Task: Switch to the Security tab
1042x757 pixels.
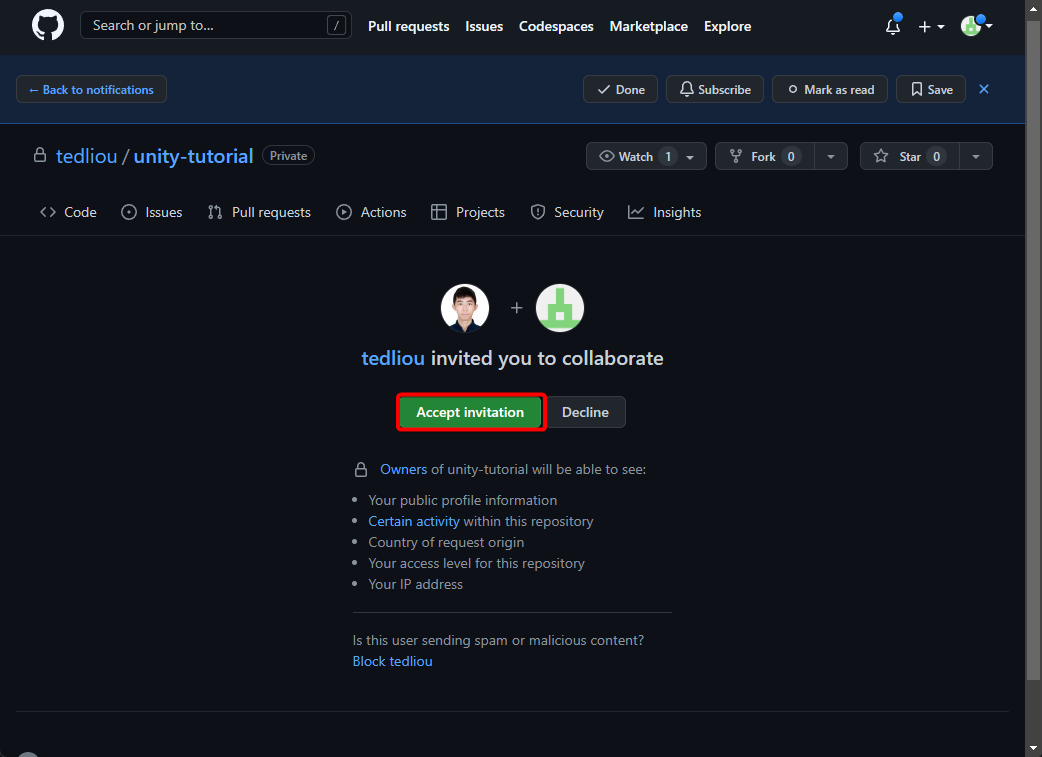Action: pyautogui.click(x=567, y=212)
